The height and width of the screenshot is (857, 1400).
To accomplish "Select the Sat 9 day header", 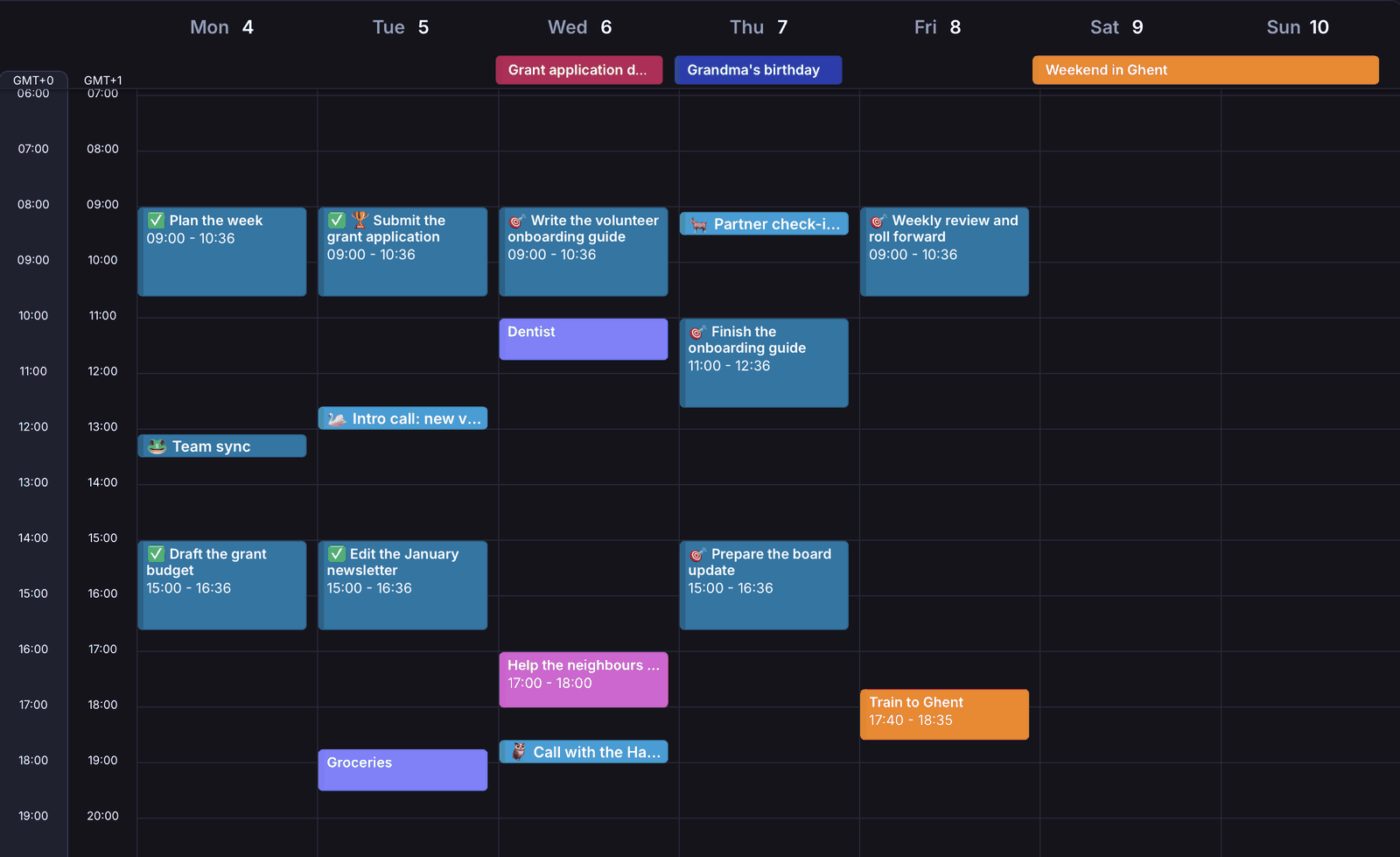I will 1116,27.
